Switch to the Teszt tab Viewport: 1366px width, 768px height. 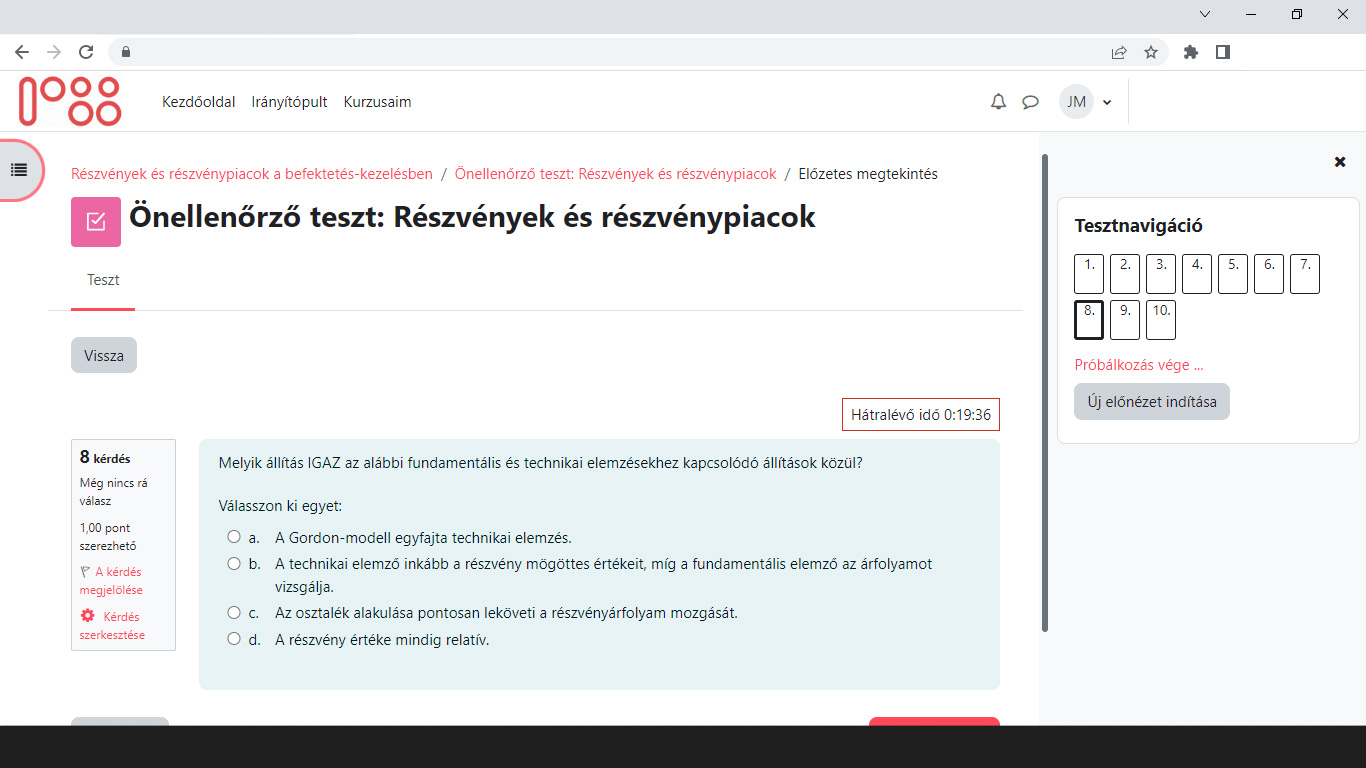103,280
